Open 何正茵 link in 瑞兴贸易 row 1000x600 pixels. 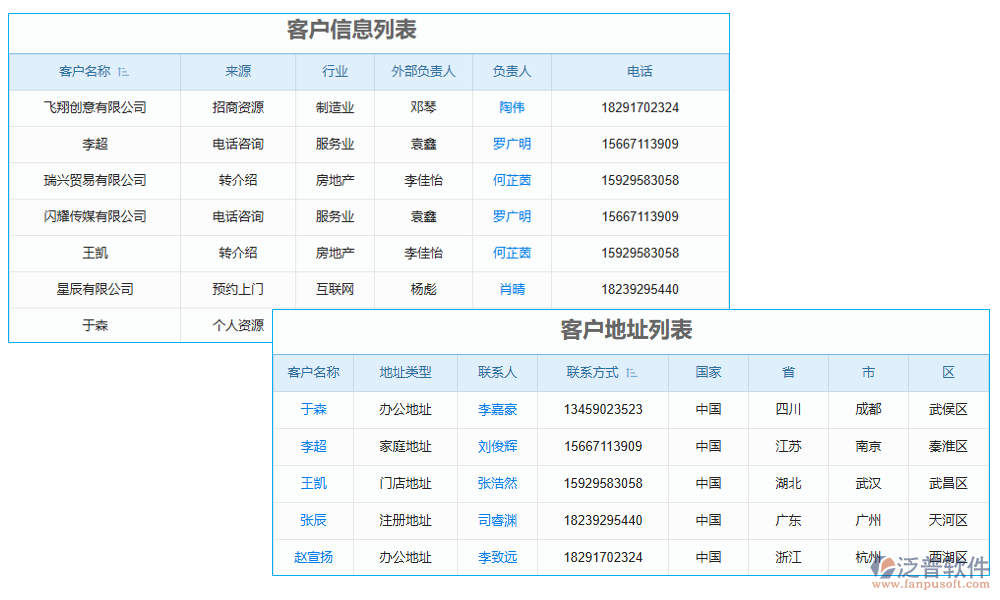[x=512, y=180]
